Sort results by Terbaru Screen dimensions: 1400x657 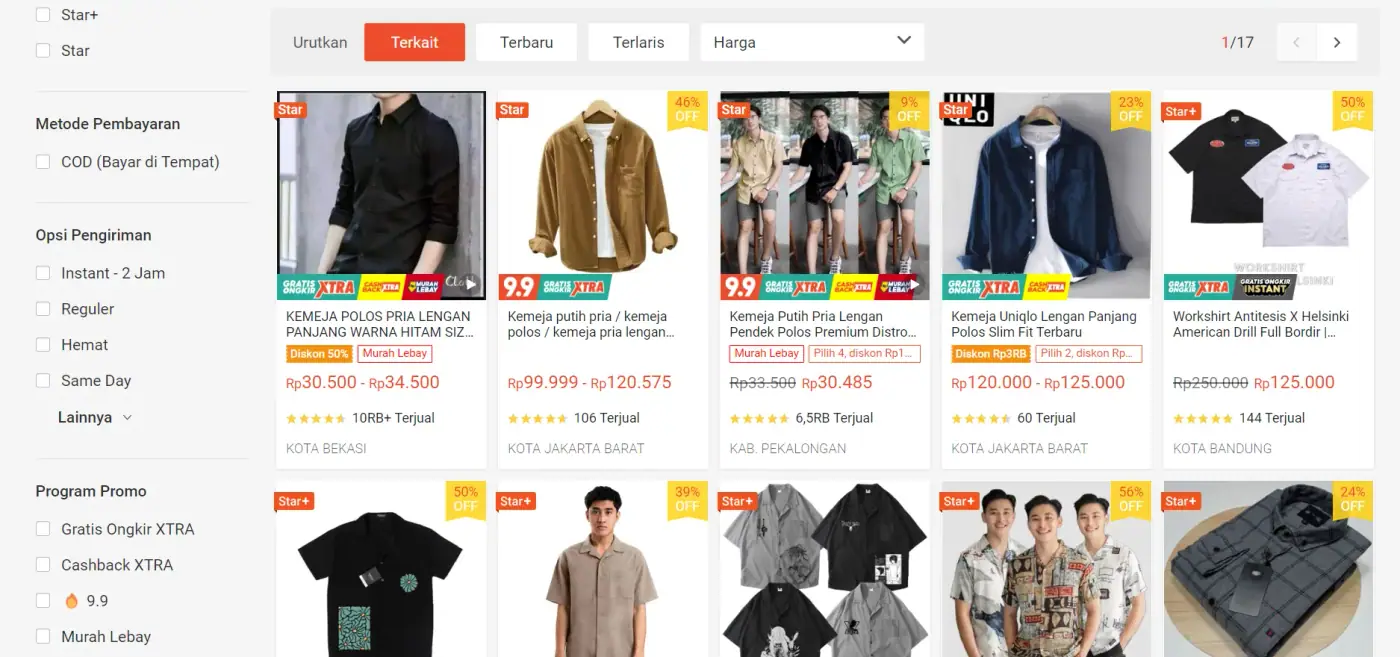click(527, 42)
